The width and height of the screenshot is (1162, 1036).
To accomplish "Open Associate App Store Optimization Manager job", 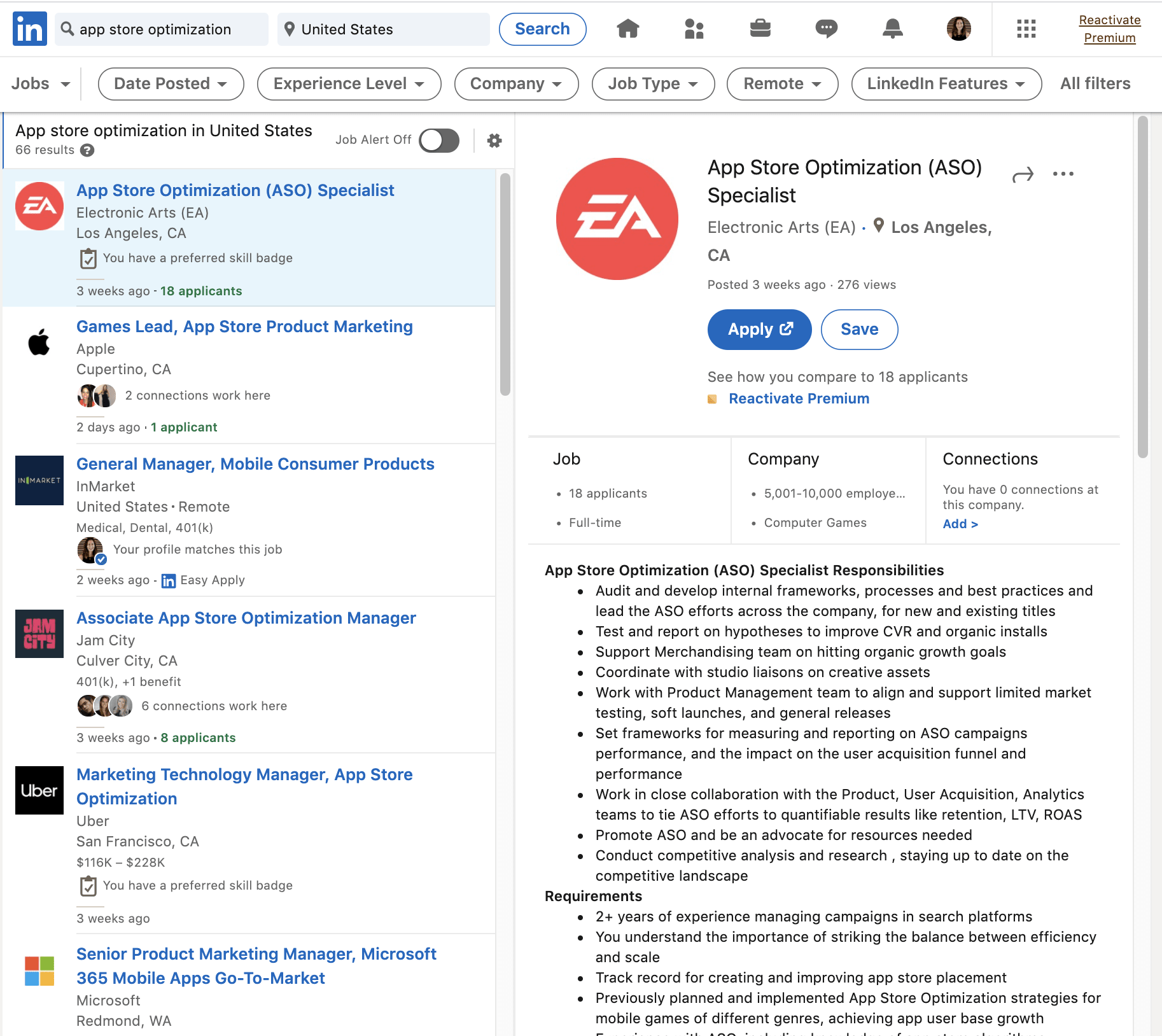I will click(246, 619).
